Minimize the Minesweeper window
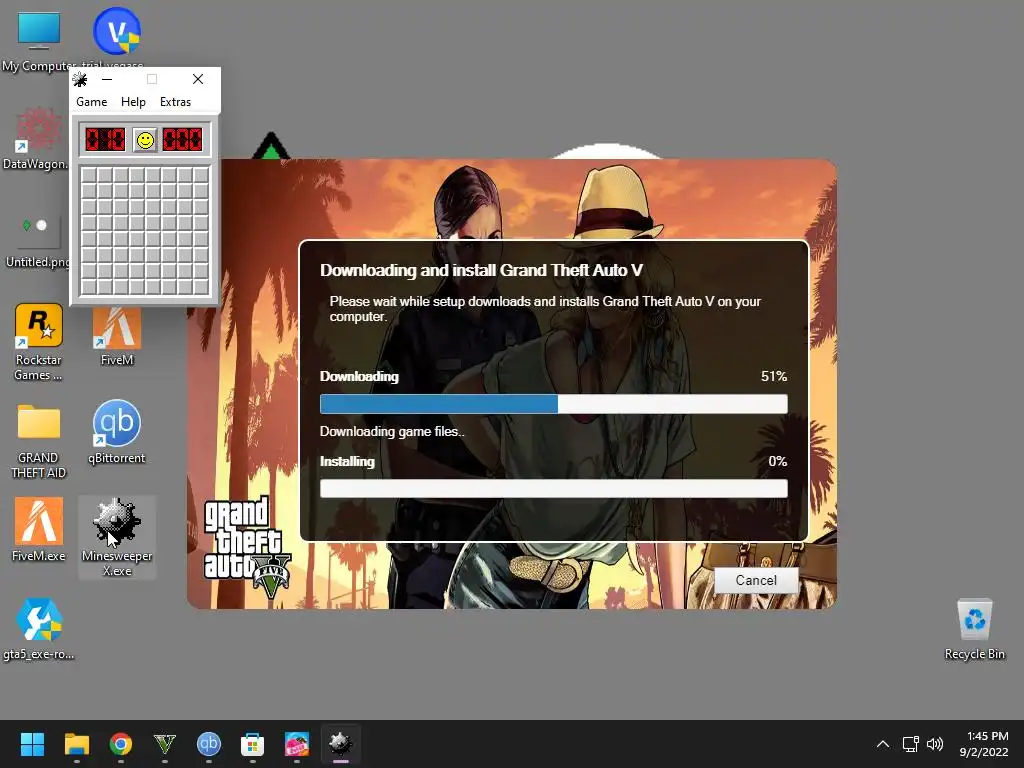This screenshot has width=1024, height=768. [x=107, y=80]
